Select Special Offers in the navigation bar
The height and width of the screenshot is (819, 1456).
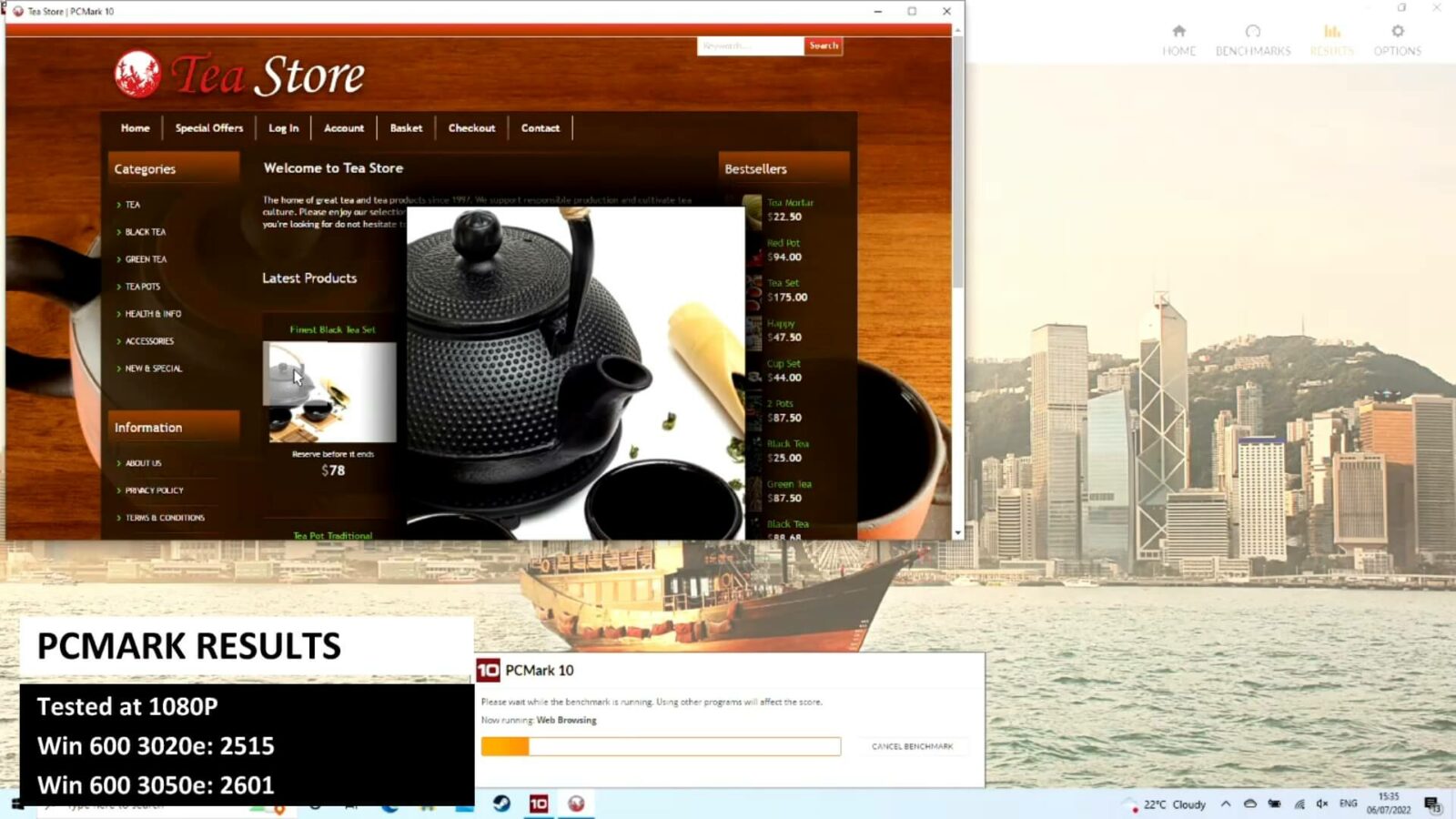tap(209, 128)
